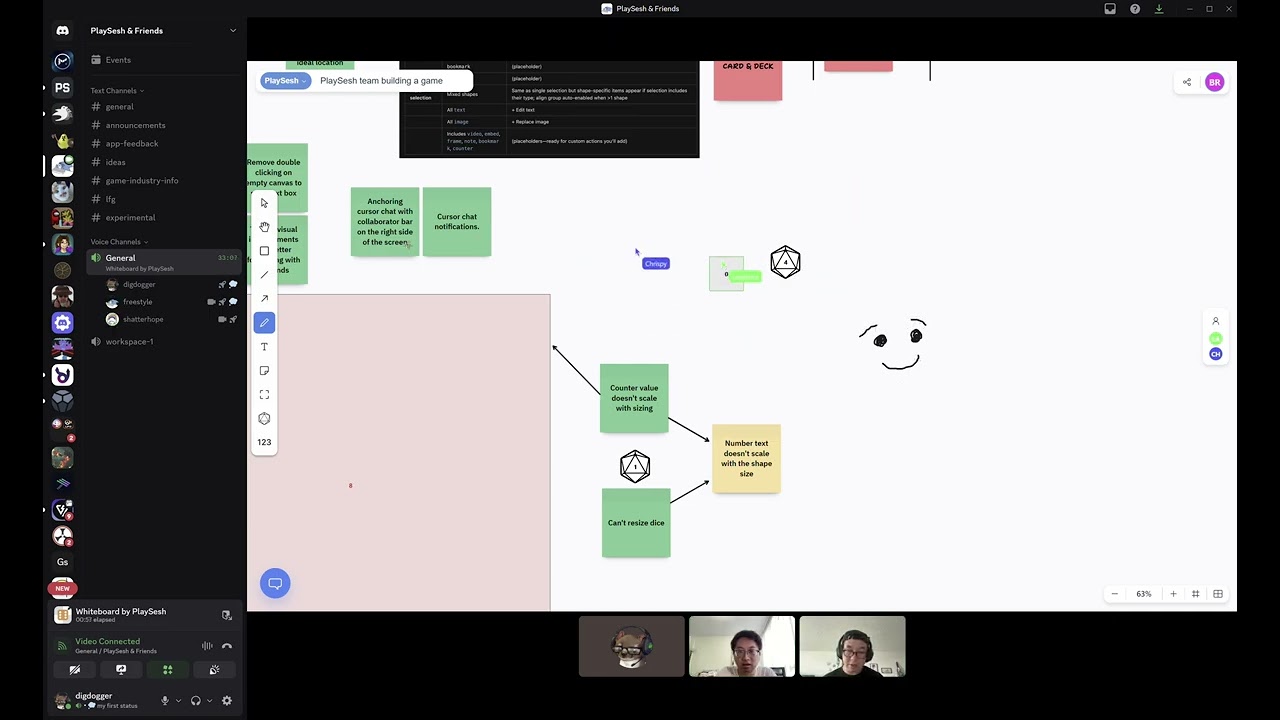Viewport: 1280px width, 720px height.
Task: Open the soundboard button
Action: point(214,670)
